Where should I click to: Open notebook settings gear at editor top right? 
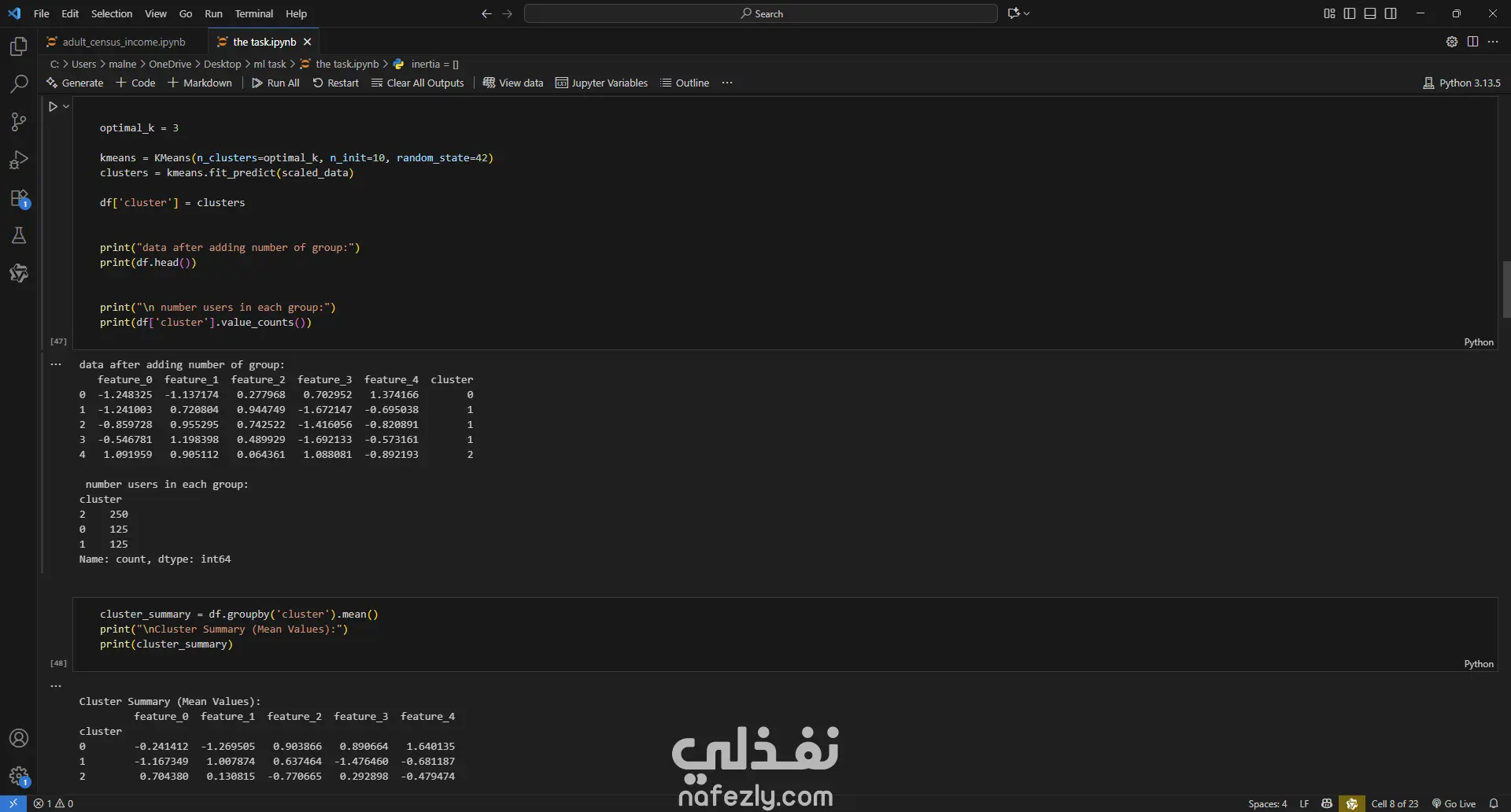[1452, 42]
